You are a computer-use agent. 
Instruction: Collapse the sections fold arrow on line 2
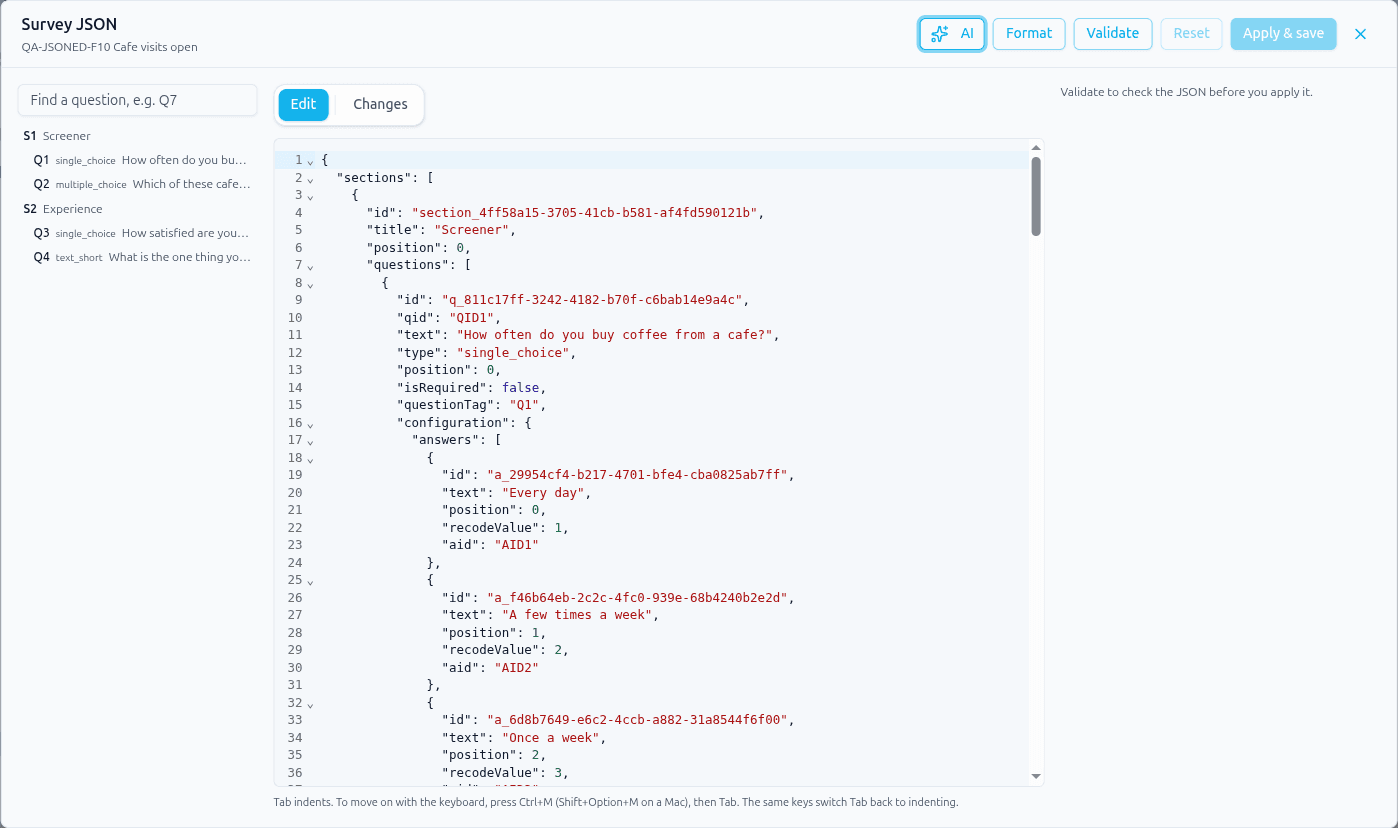point(310,179)
